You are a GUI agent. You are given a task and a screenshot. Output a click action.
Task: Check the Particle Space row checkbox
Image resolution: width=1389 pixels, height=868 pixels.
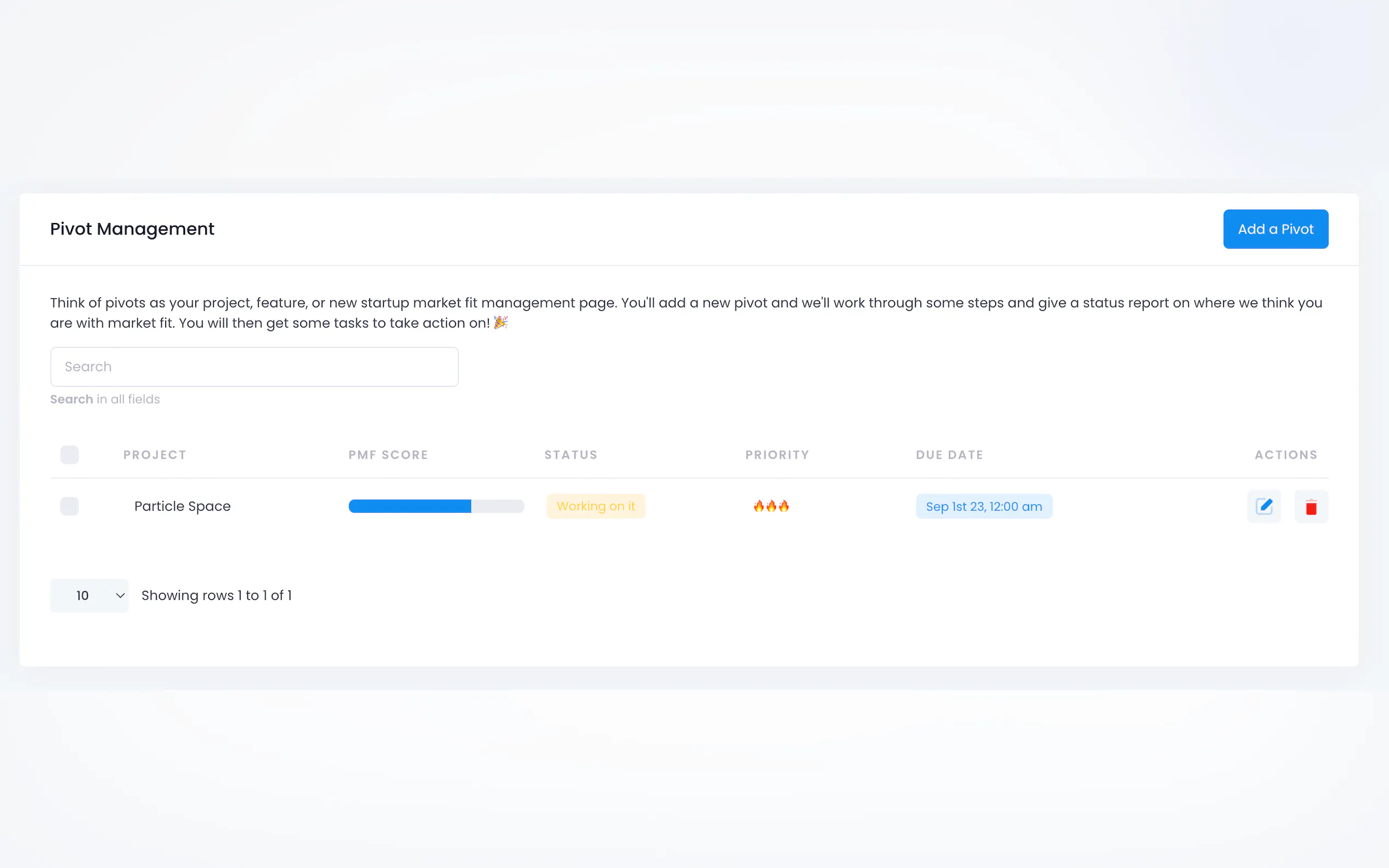tap(69, 506)
